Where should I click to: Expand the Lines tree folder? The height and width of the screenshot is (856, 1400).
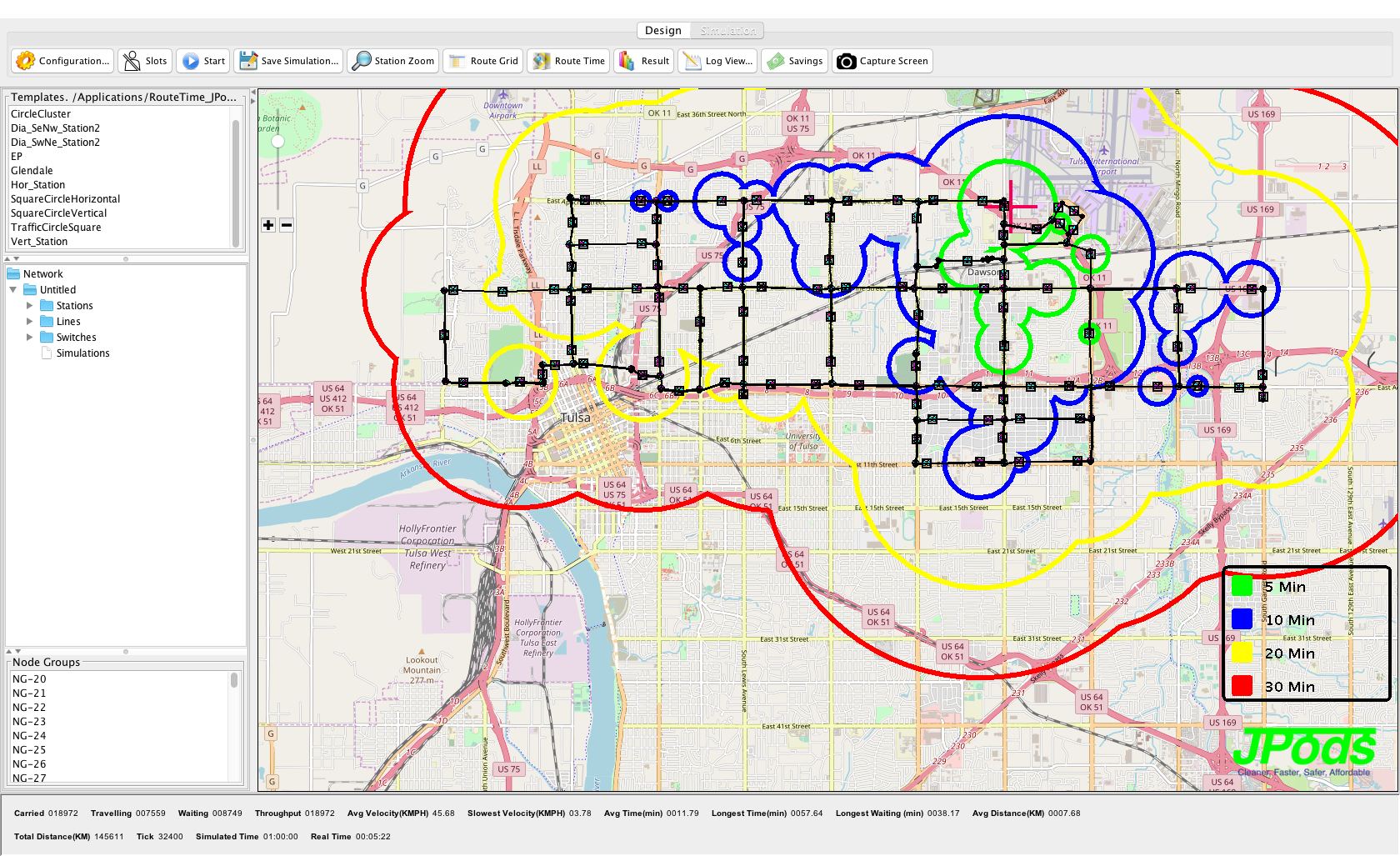coord(30,322)
